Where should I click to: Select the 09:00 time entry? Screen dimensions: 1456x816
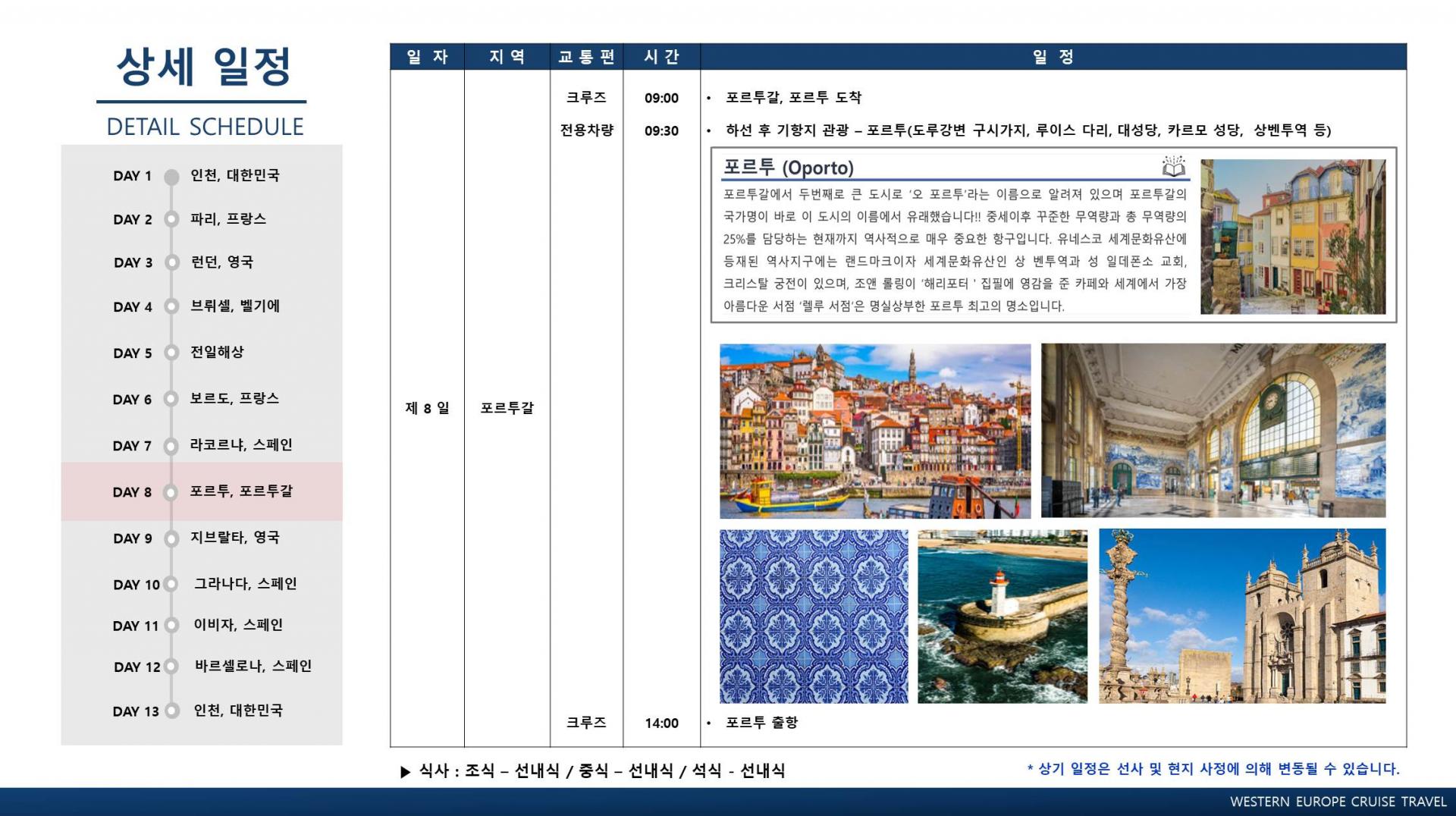(661, 98)
